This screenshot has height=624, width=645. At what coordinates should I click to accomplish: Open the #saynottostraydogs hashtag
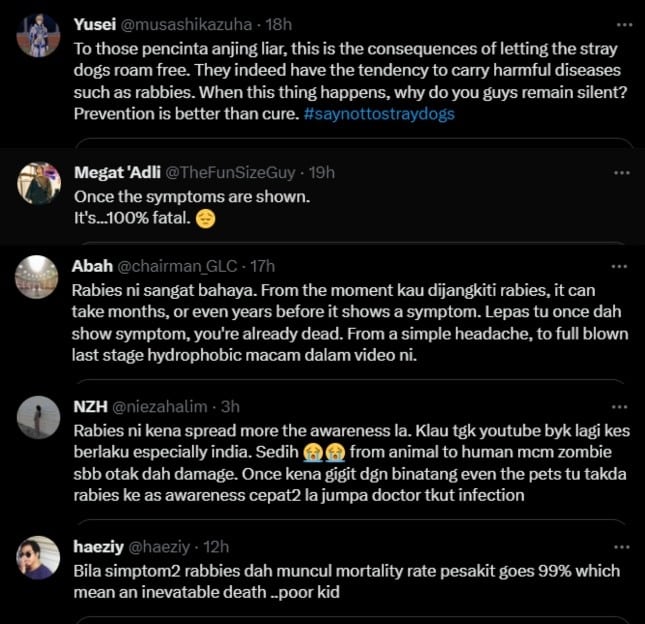coord(379,114)
